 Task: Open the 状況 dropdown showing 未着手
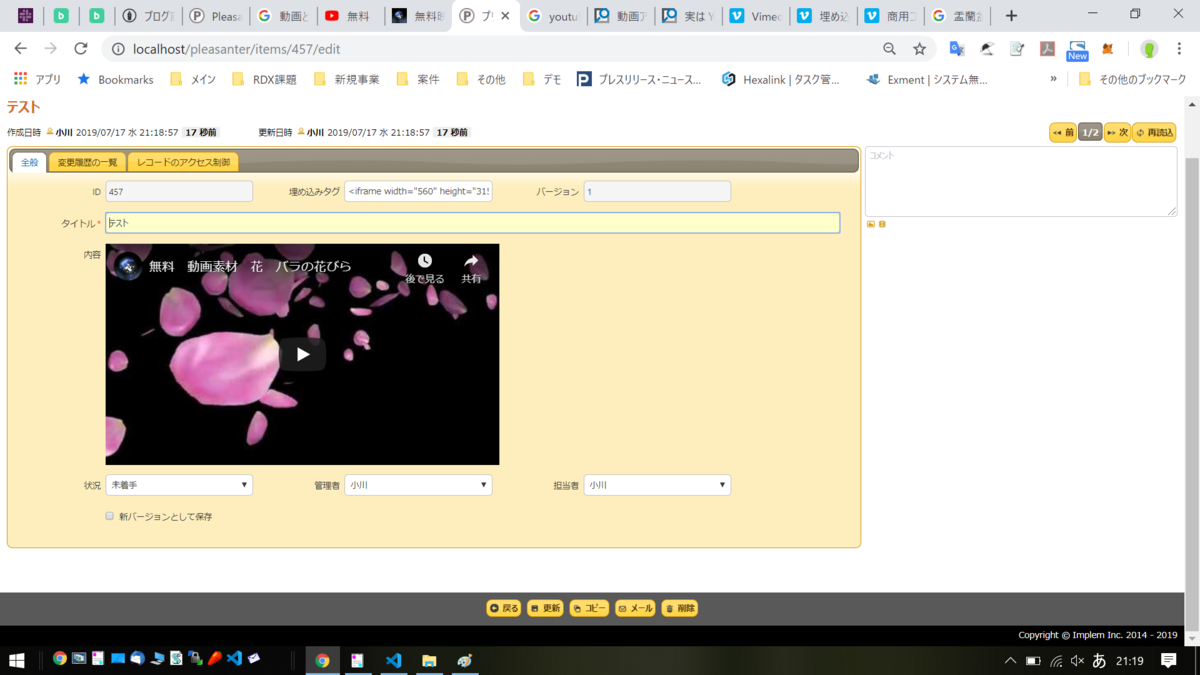tap(179, 485)
